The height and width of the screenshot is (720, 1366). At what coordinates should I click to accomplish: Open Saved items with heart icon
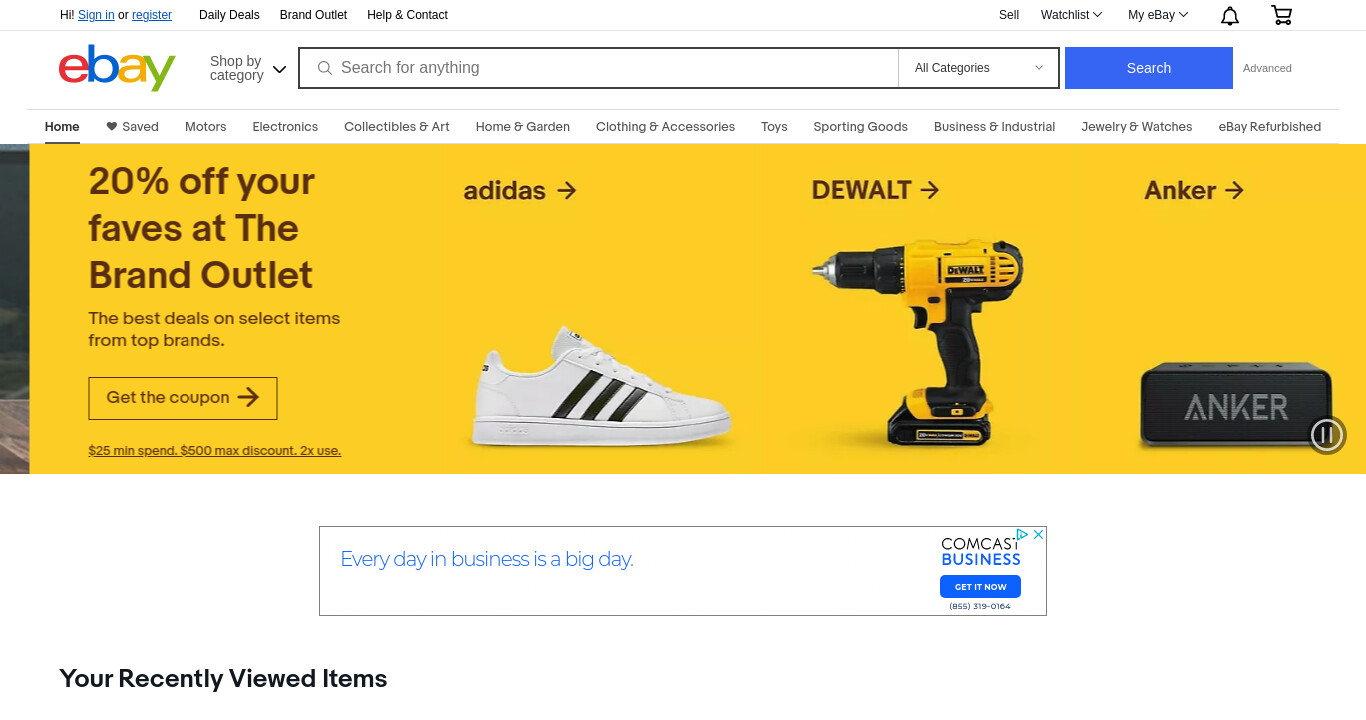click(x=132, y=127)
